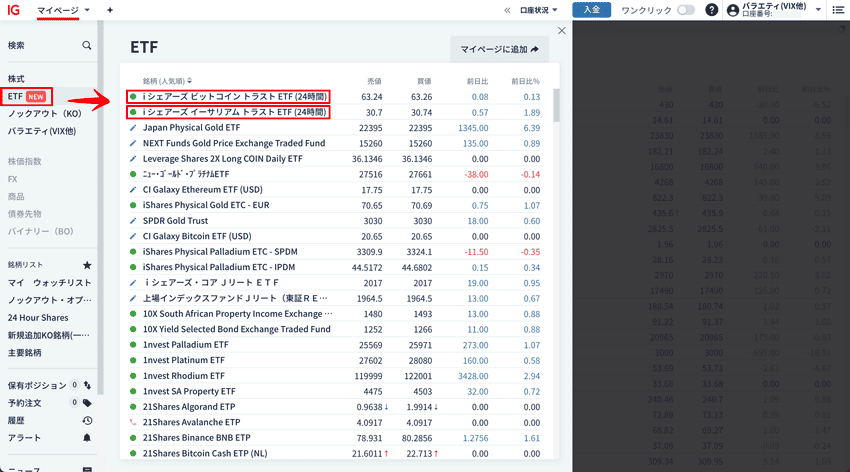Sort by 銘柄 (人気順) column header

click(167, 81)
